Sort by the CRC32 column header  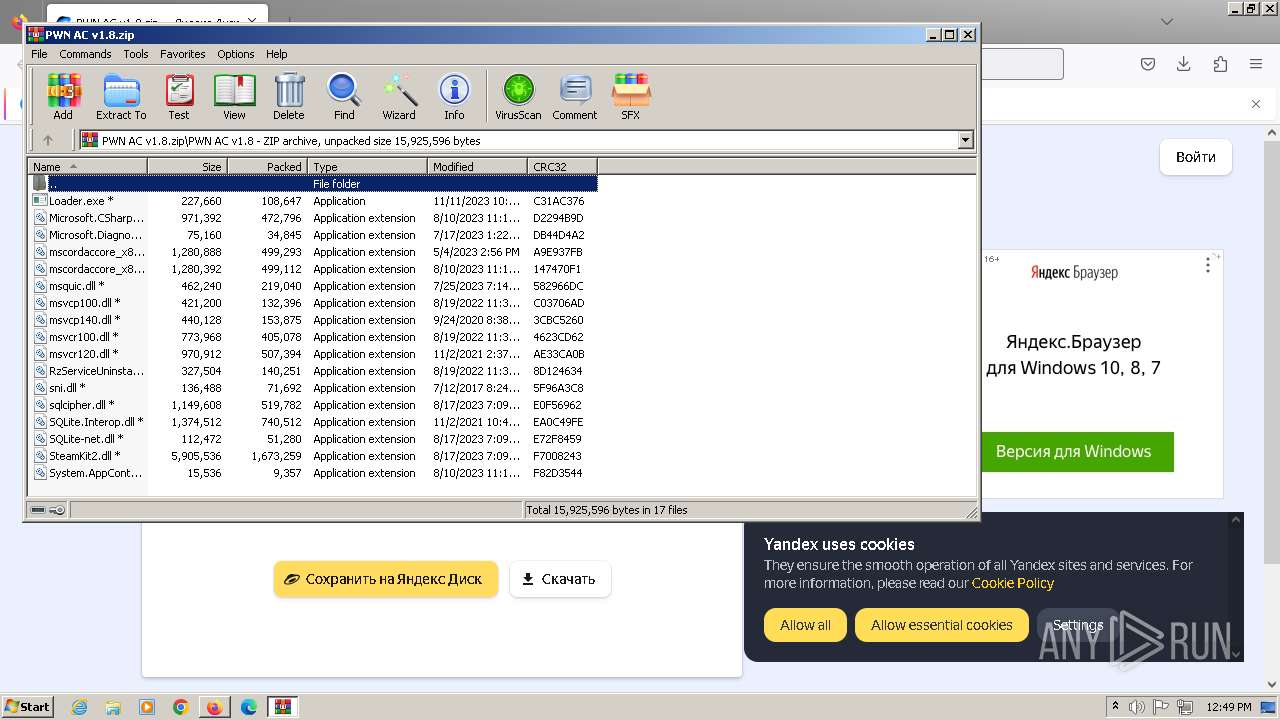563,167
